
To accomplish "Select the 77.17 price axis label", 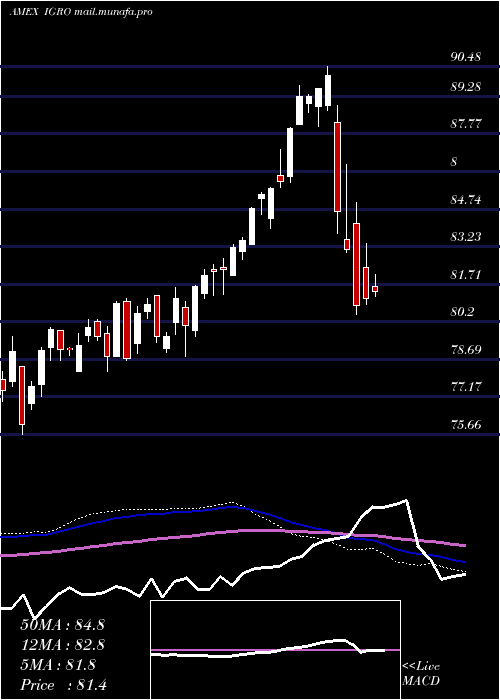I will 466,387.
